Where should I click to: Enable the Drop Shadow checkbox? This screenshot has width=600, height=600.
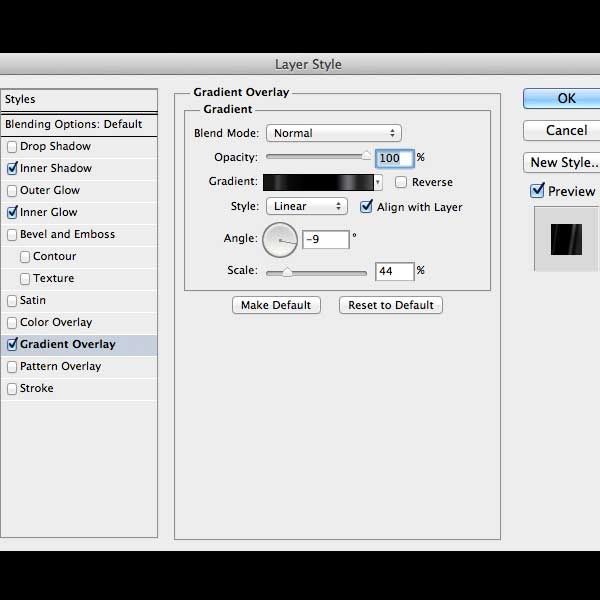[x=12, y=147]
